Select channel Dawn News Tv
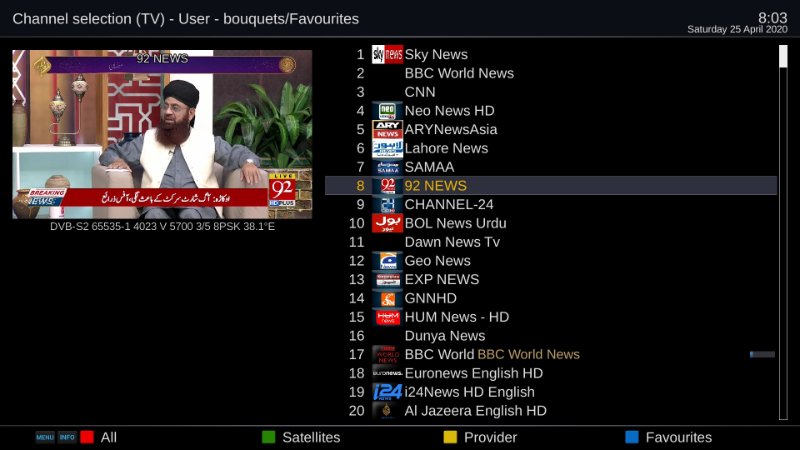The height and width of the screenshot is (450, 800). pos(551,242)
